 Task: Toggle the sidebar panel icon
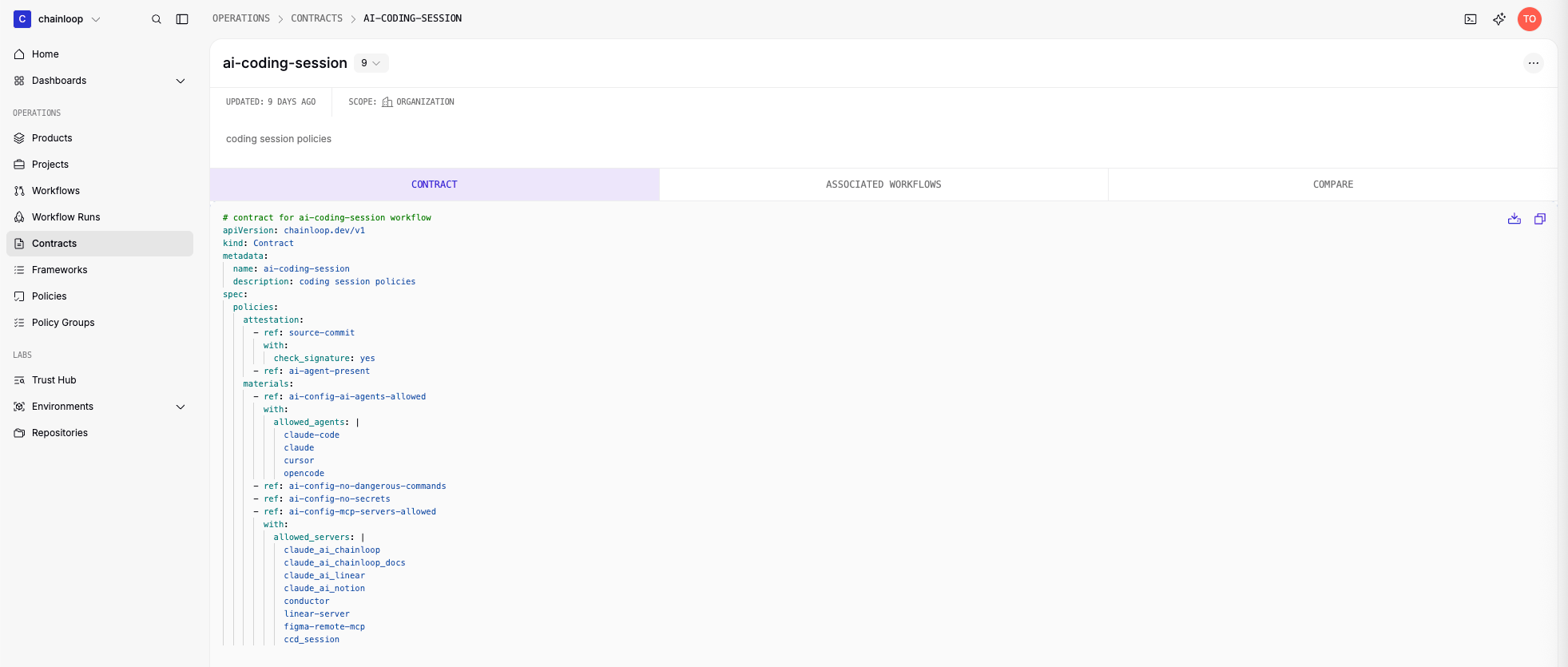pos(182,19)
